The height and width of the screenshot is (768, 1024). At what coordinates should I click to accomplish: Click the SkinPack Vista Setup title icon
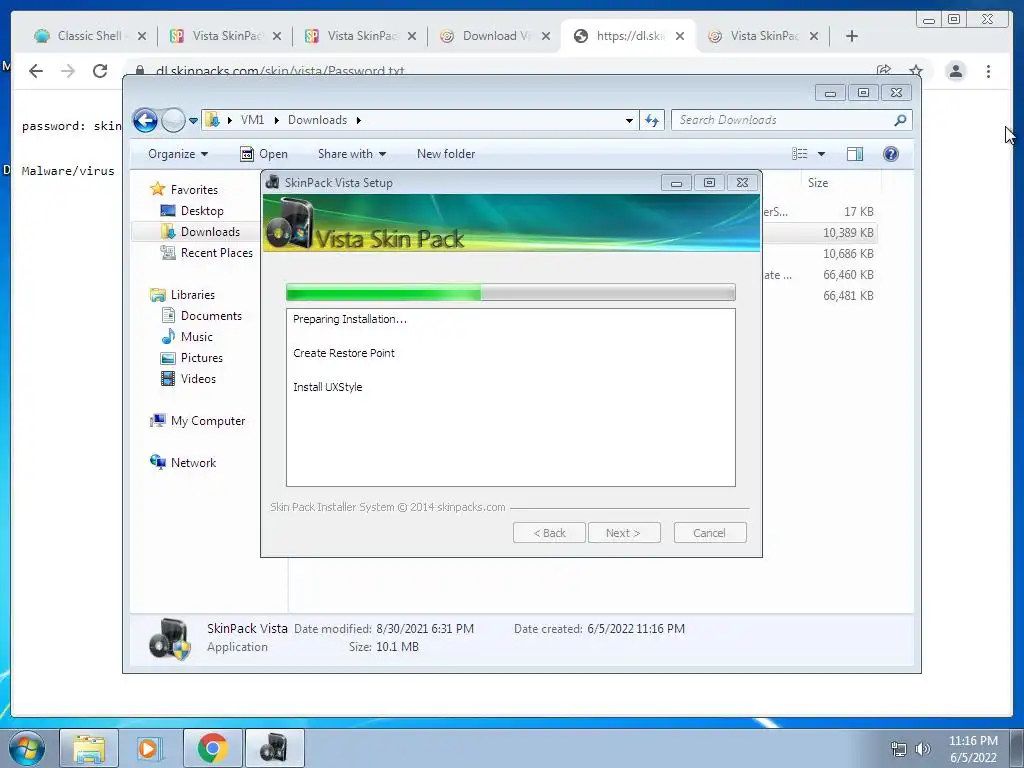pos(272,182)
